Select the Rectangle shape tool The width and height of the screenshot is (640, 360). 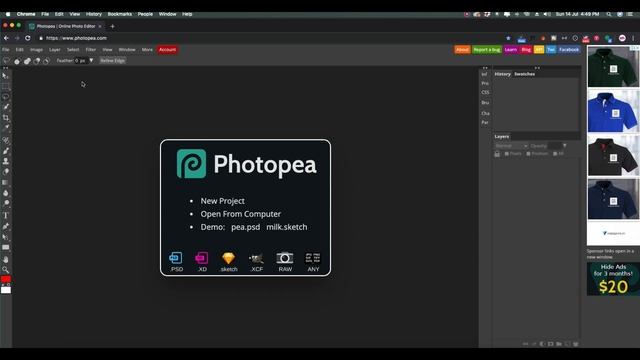[x=6, y=247]
